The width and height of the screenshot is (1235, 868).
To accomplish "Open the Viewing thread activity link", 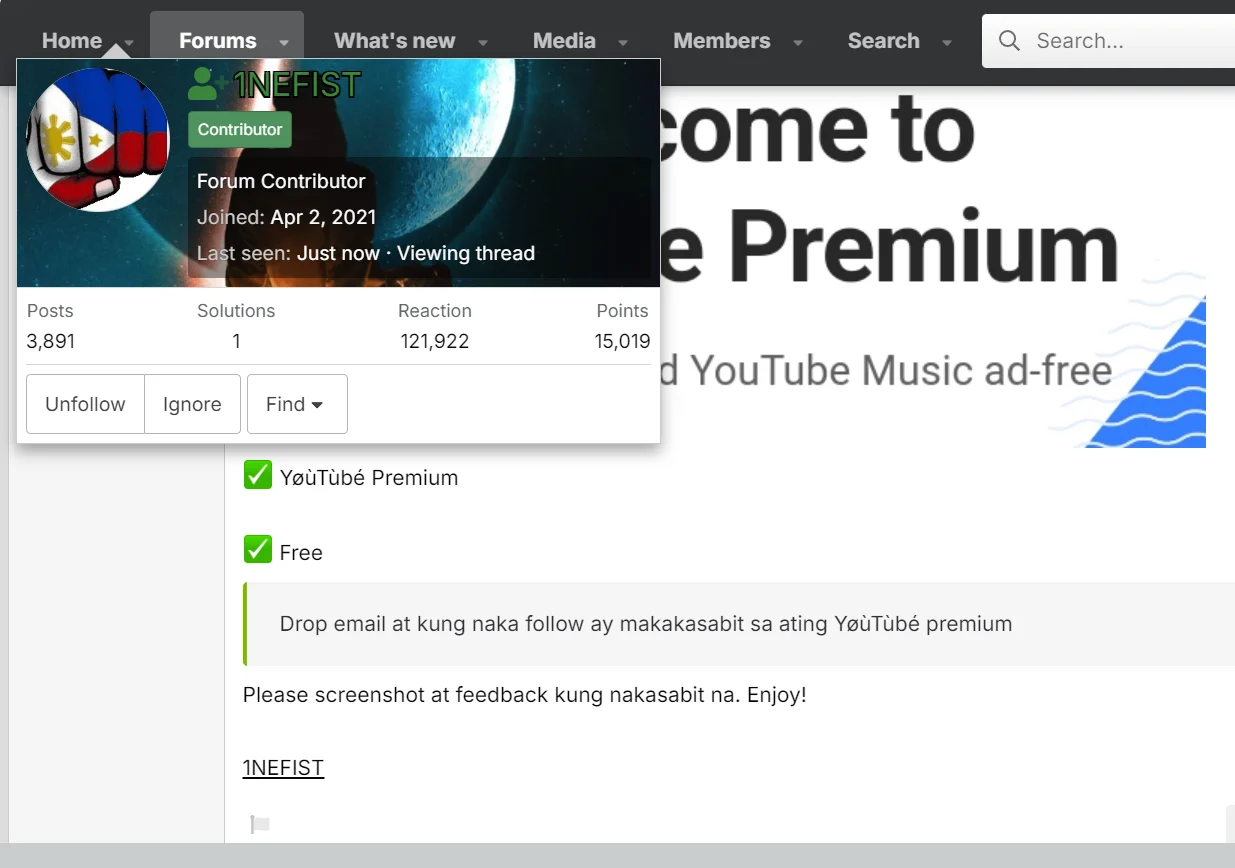I will (x=466, y=253).
